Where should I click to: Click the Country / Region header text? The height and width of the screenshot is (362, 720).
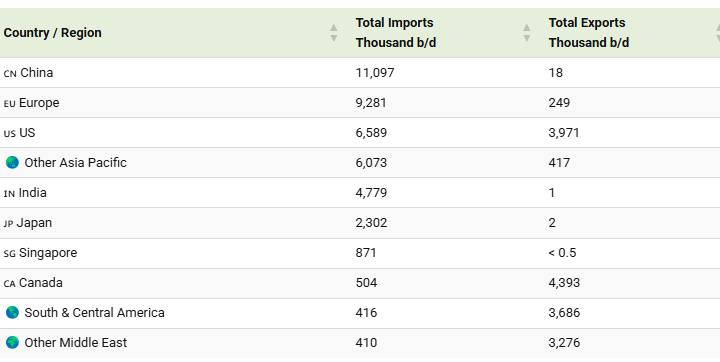52,33
